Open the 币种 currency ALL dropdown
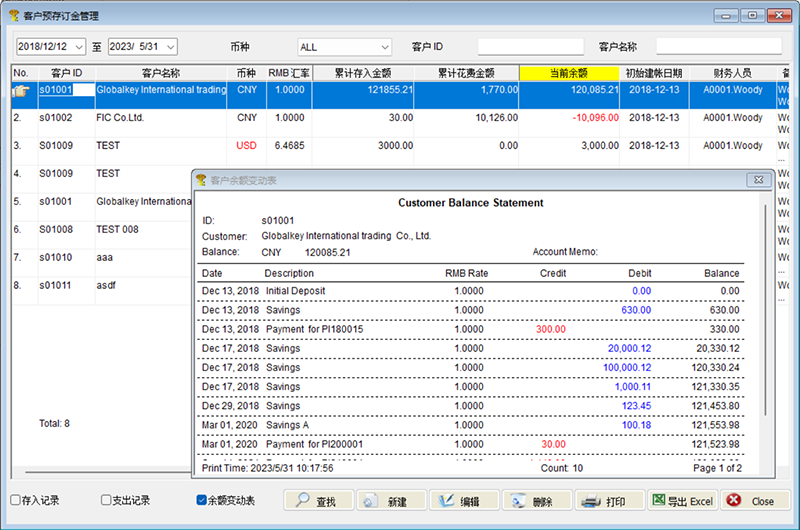Screen dimensions: 800x530 [x=384, y=47]
